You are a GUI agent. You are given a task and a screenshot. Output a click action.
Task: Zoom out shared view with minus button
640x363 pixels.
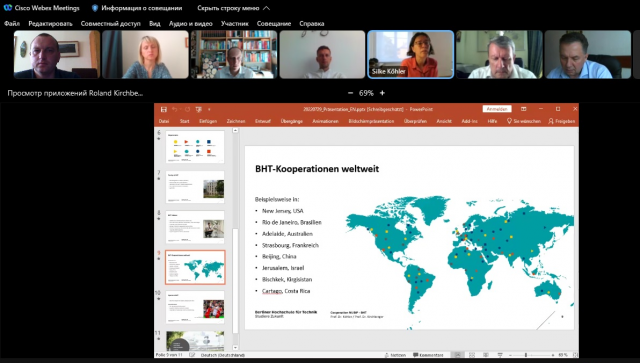tap(350, 93)
